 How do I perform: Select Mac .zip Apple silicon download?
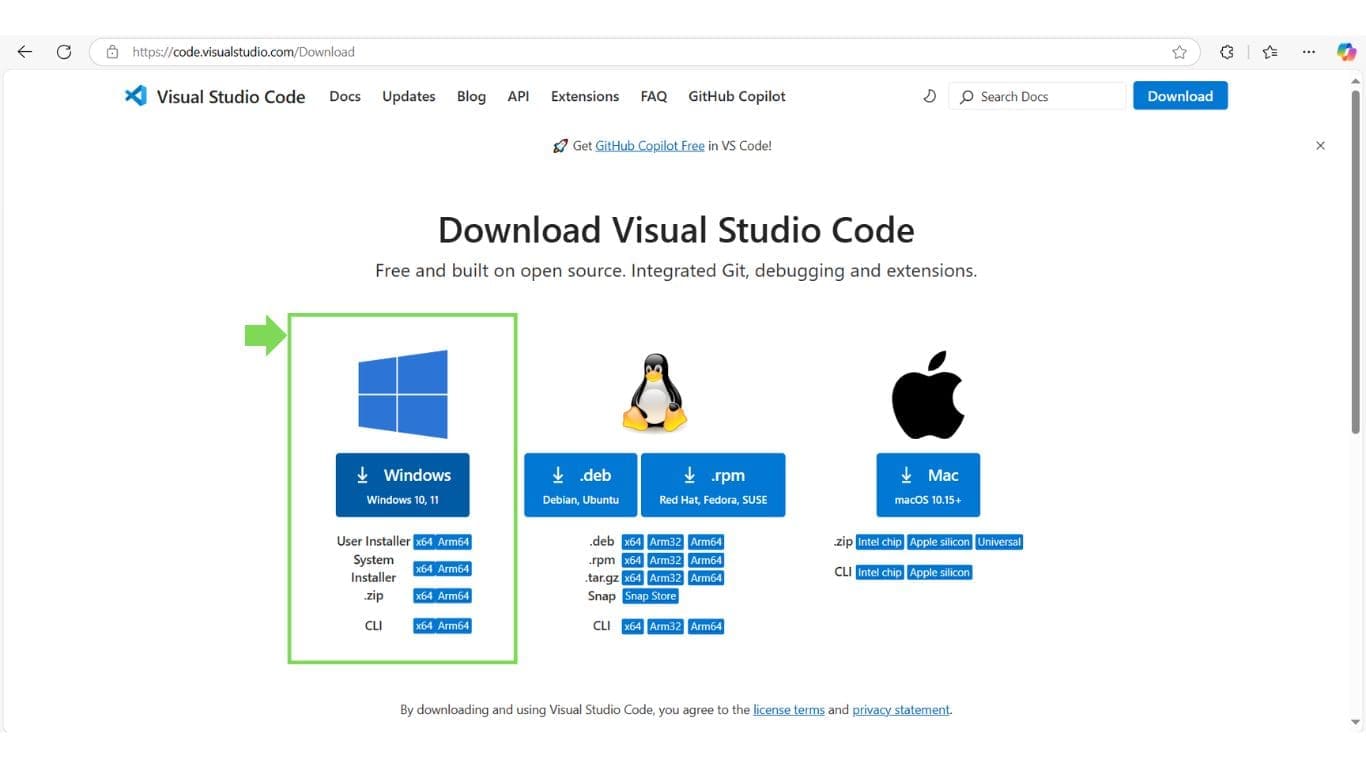coord(940,542)
